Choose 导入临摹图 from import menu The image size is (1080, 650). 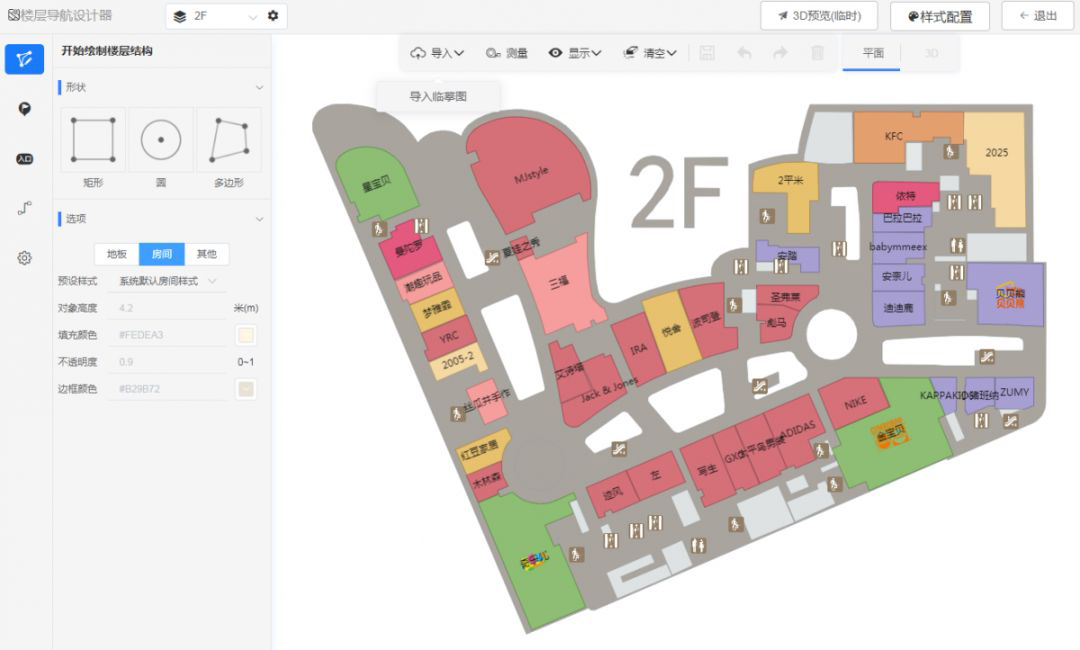pos(438,97)
